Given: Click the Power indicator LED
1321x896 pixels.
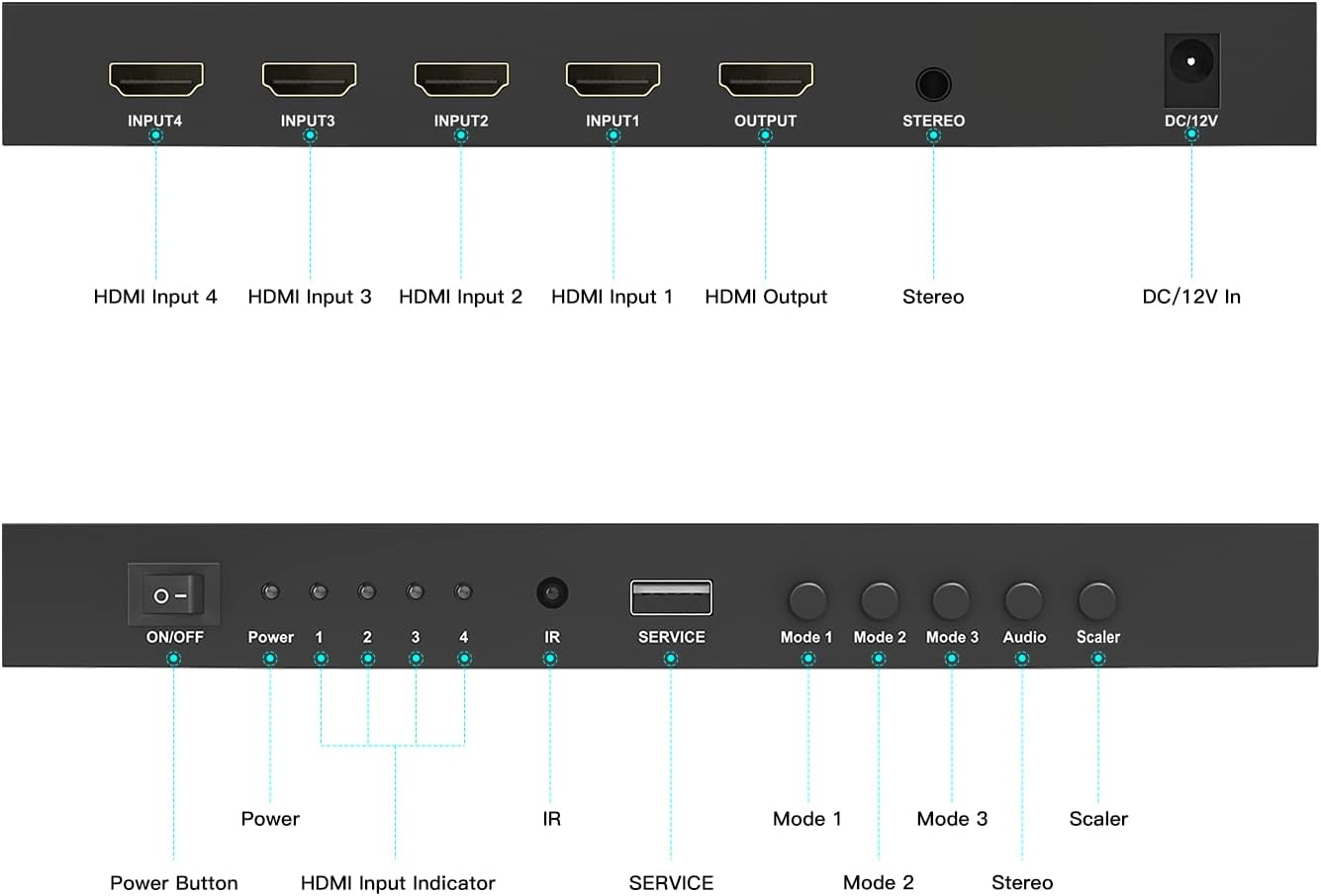Looking at the screenshot, I should point(270,592).
